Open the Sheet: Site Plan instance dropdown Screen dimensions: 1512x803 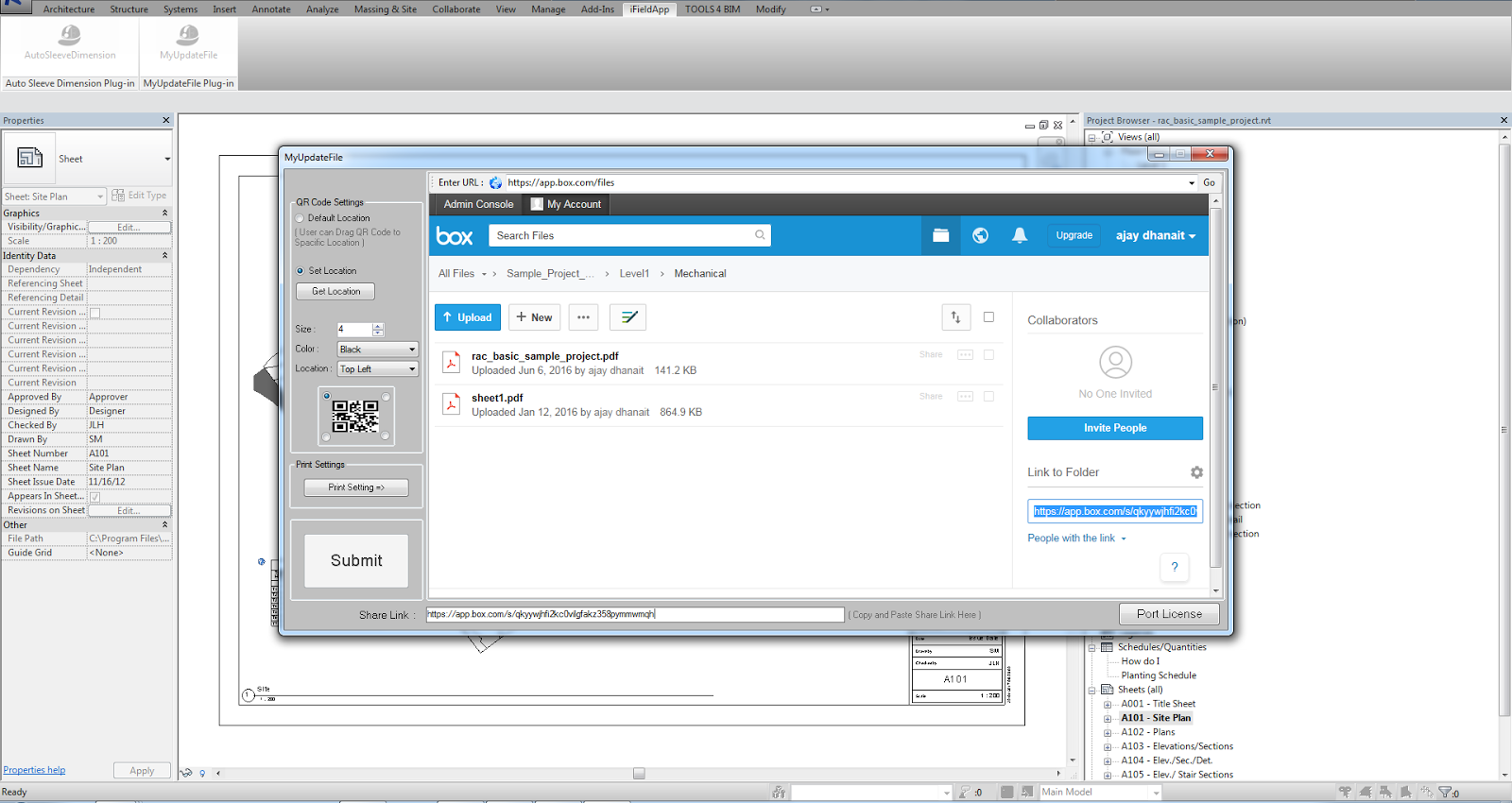54,196
